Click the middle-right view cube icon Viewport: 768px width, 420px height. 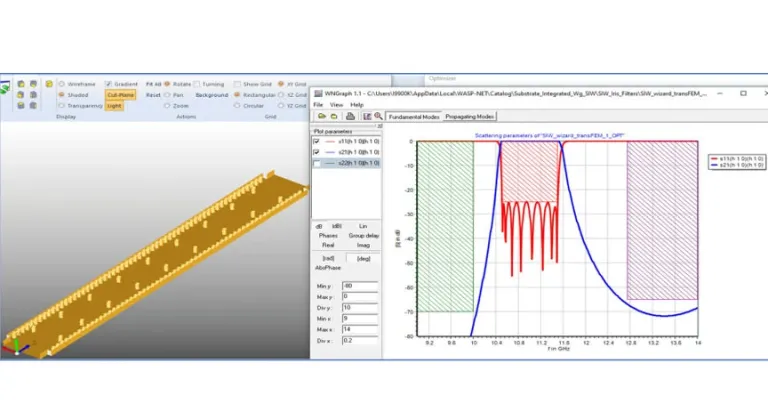tap(33, 95)
